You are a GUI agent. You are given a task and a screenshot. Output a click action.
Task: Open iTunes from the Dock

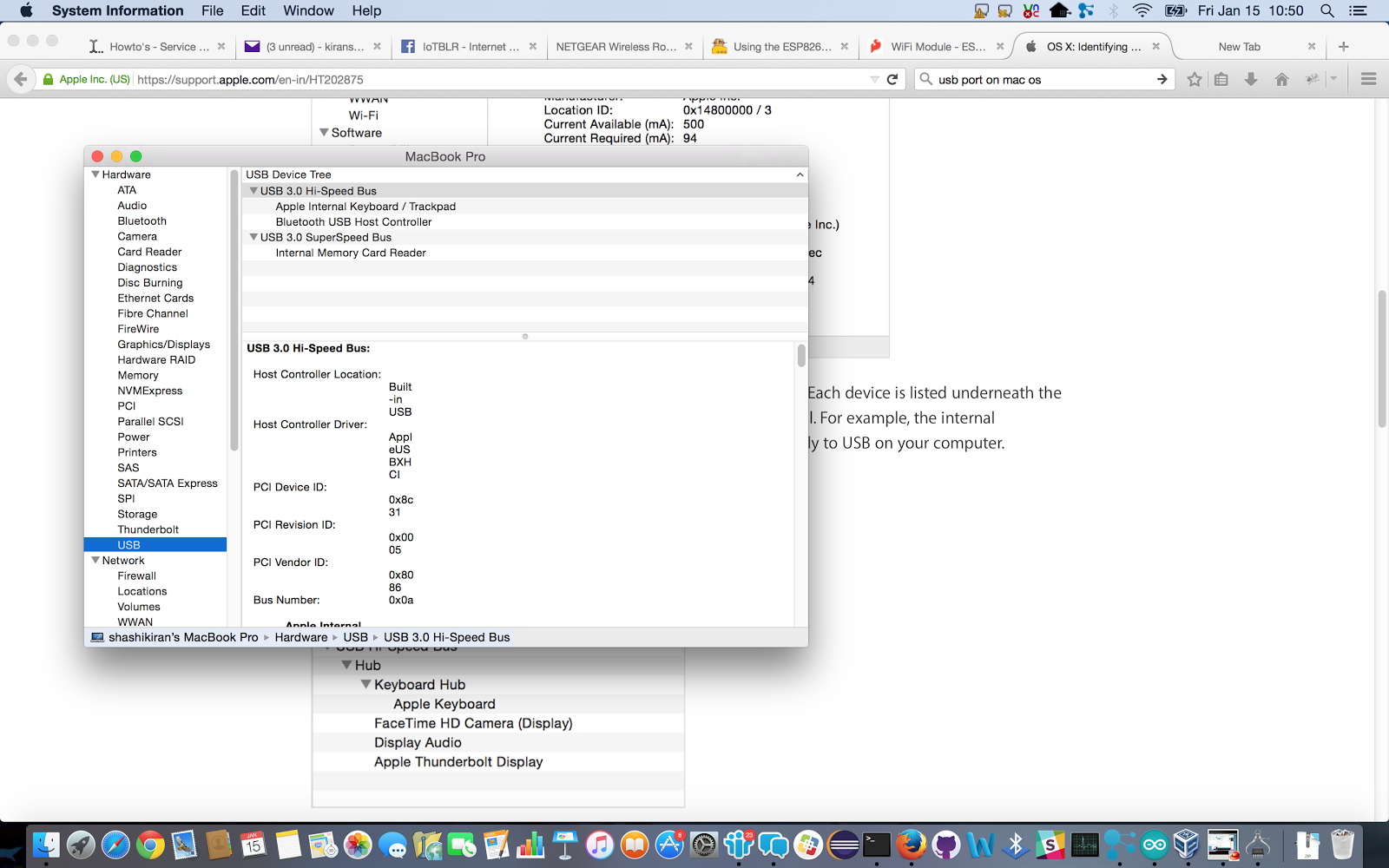[x=600, y=845]
